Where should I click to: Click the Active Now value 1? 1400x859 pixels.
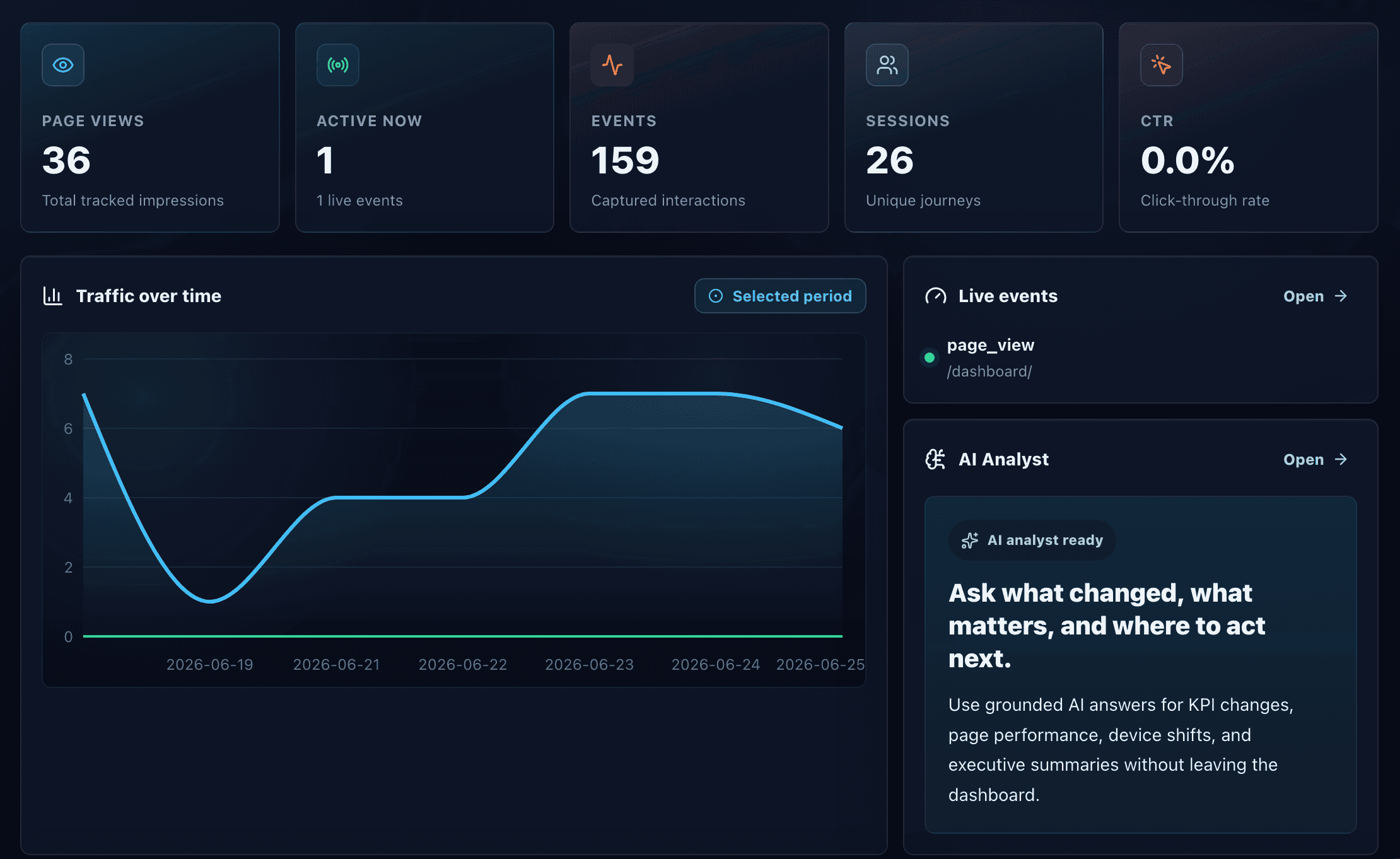click(325, 160)
